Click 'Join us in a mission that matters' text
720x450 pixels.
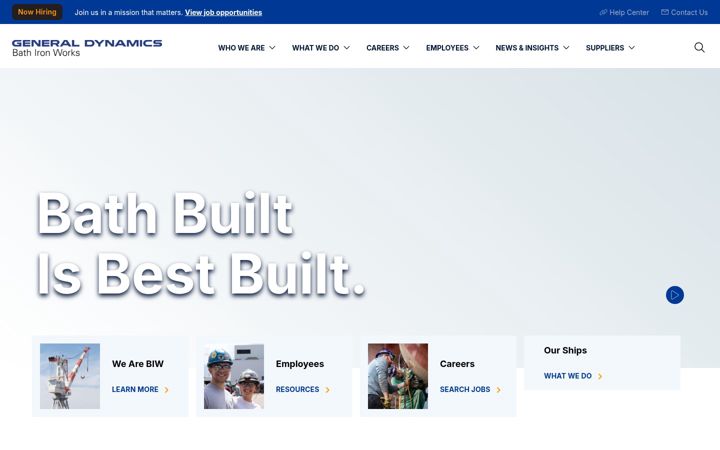coord(129,12)
